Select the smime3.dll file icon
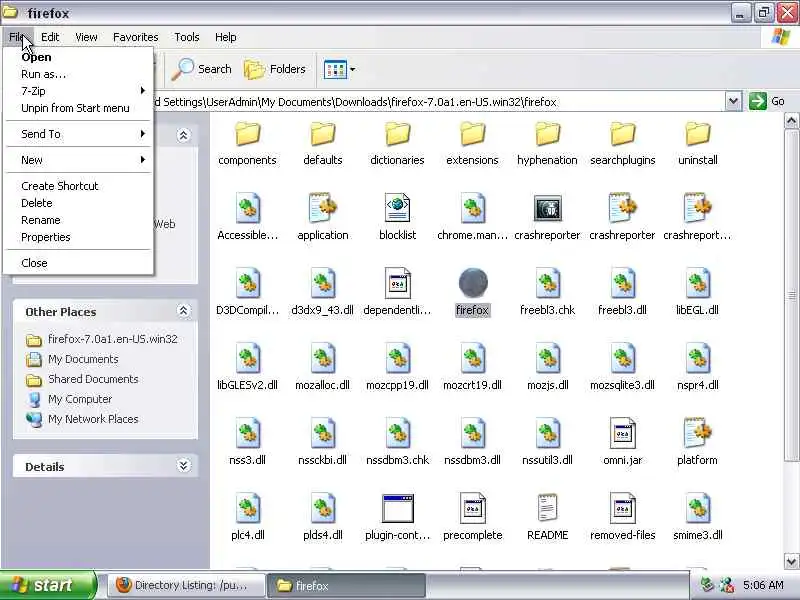Viewport: 800px width, 600px height. (x=697, y=508)
